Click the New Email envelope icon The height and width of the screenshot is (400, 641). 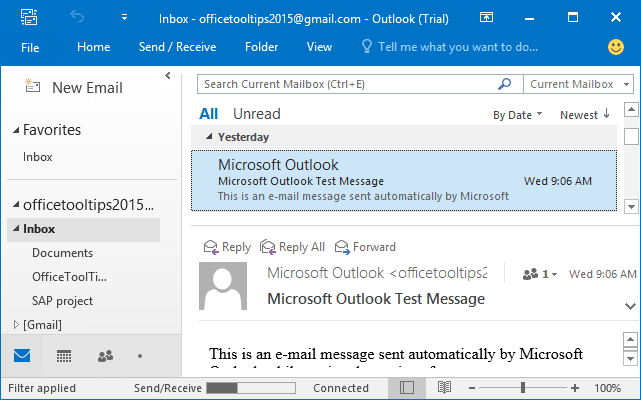(x=32, y=86)
